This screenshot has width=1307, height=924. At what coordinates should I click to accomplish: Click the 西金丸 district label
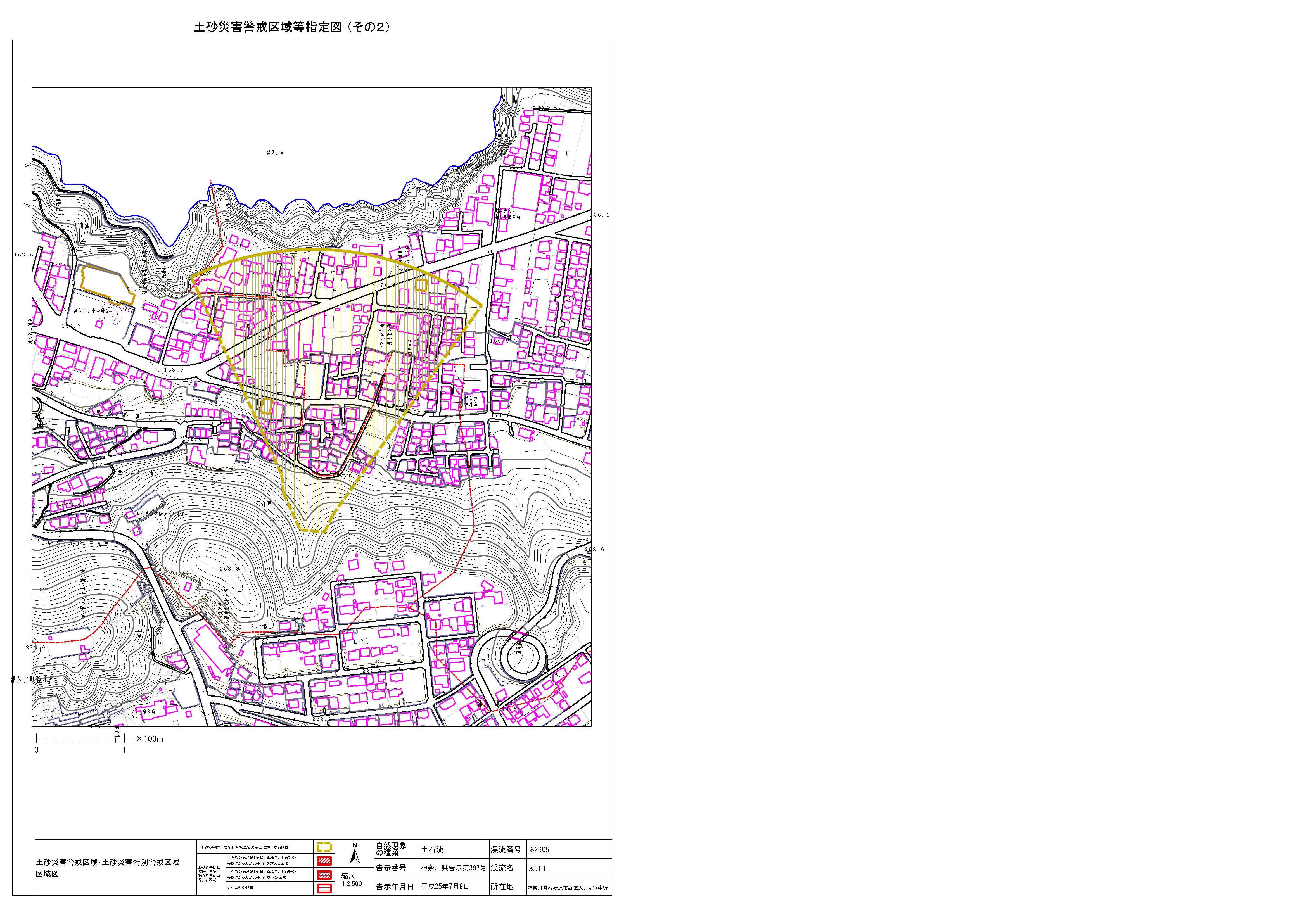pos(362,641)
